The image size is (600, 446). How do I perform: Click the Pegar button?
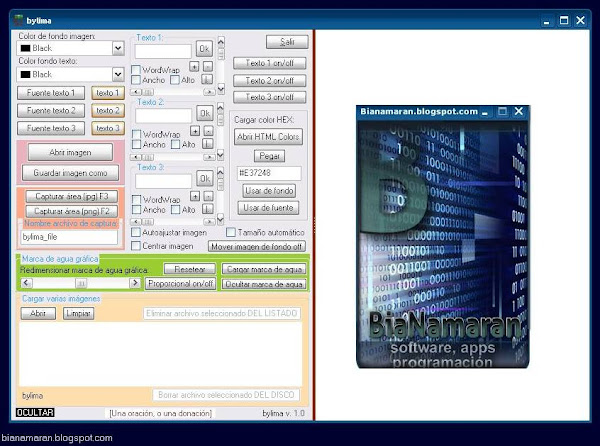(269, 156)
